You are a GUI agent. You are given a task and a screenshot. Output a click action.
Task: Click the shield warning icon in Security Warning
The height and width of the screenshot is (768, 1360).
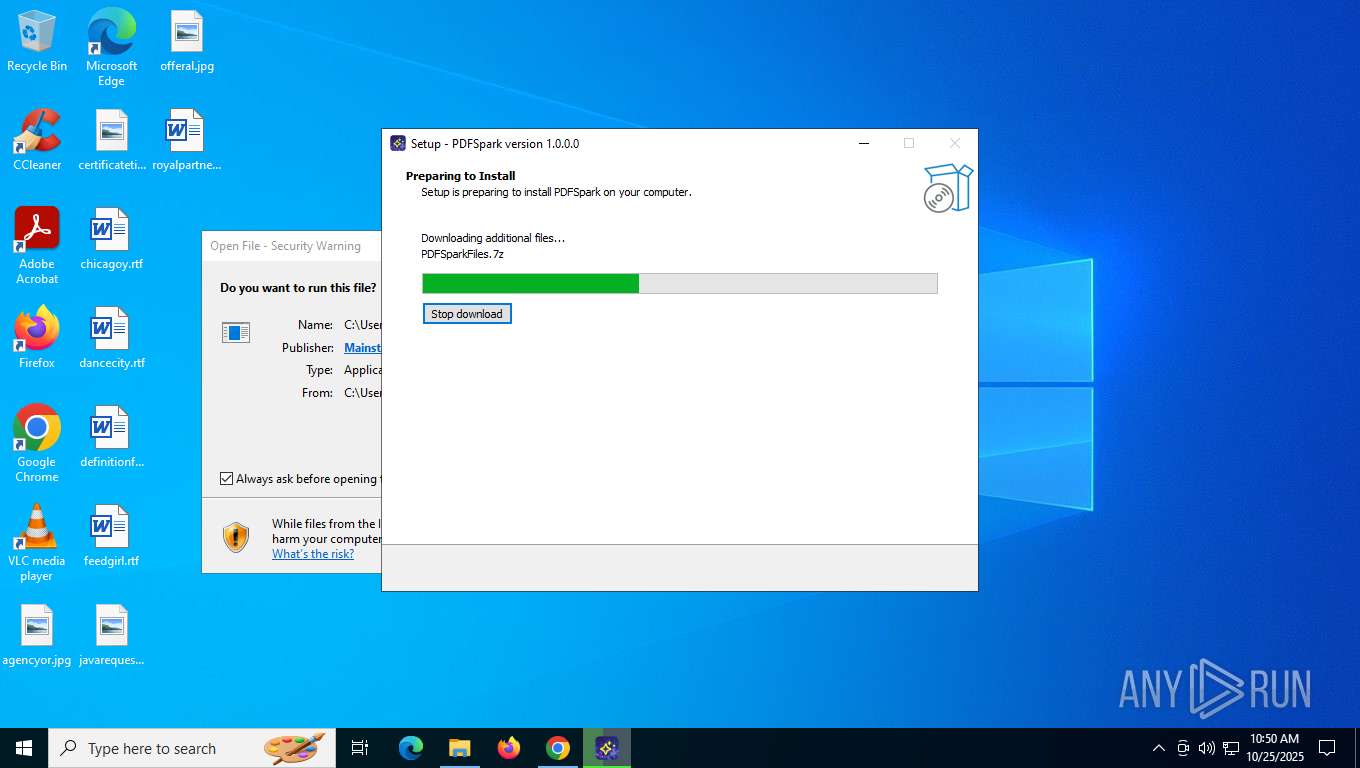pyautogui.click(x=236, y=537)
